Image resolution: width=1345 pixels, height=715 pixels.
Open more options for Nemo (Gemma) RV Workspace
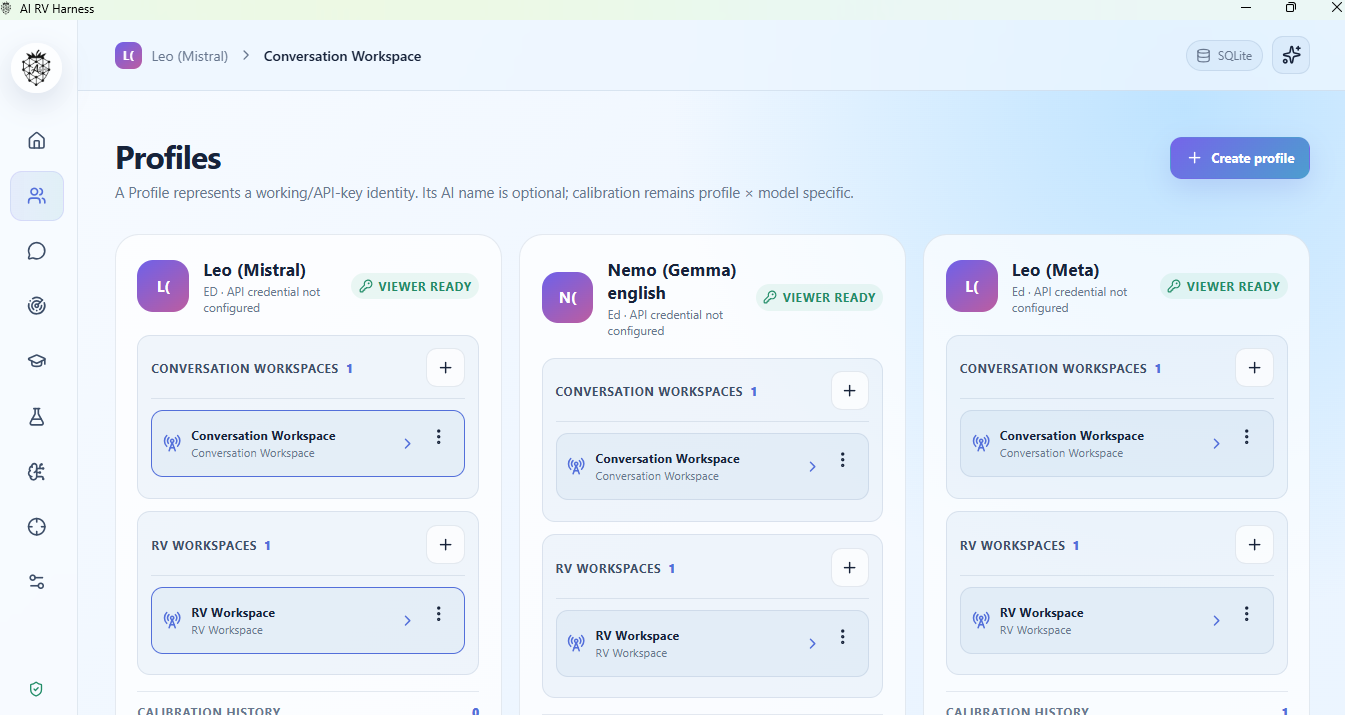click(842, 637)
